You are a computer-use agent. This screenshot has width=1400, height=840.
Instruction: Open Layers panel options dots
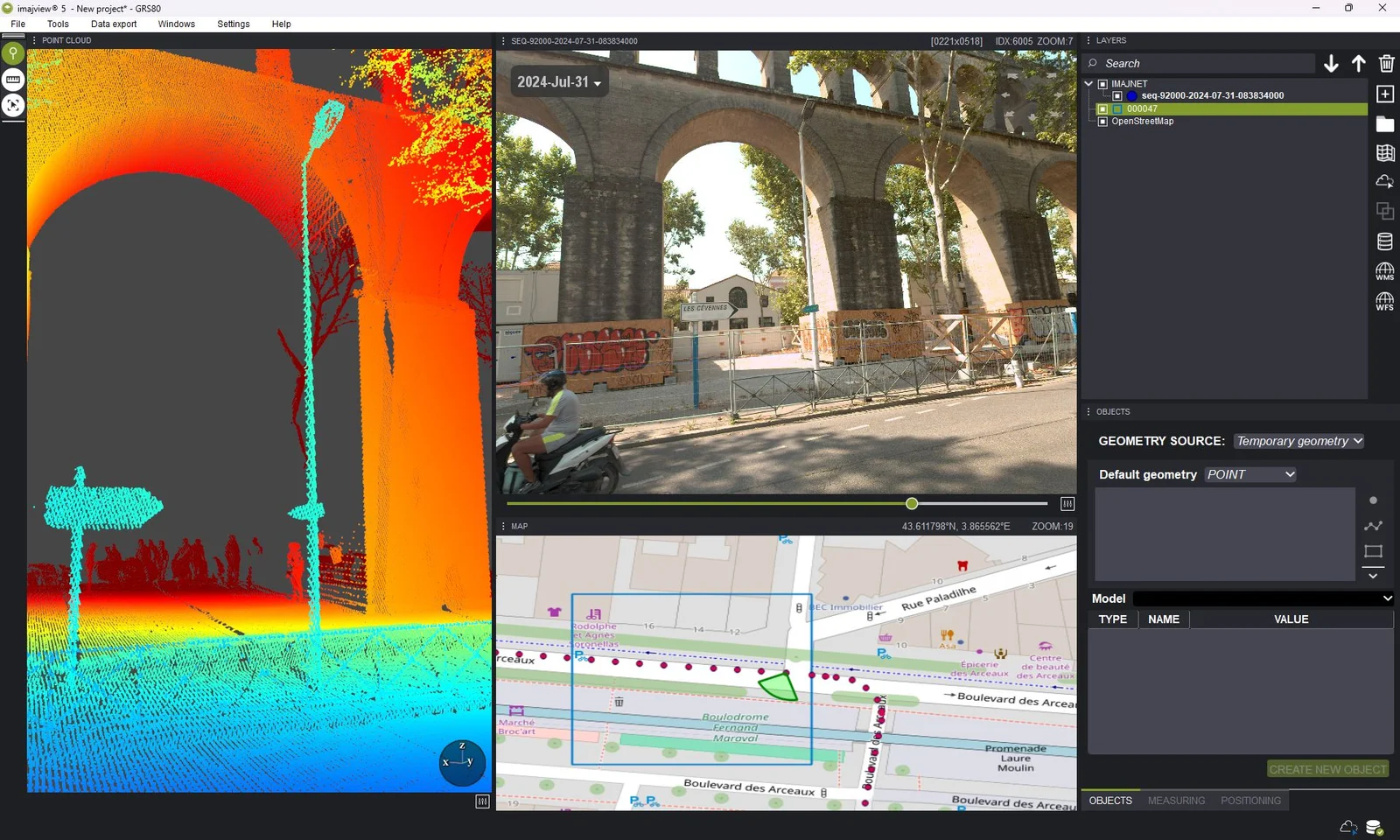click(x=1088, y=40)
